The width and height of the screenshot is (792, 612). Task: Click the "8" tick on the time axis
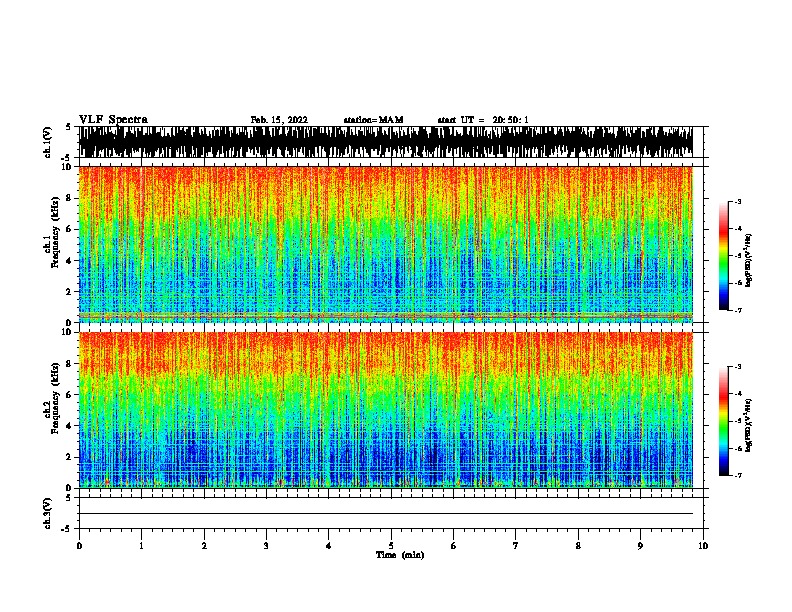click(578, 546)
